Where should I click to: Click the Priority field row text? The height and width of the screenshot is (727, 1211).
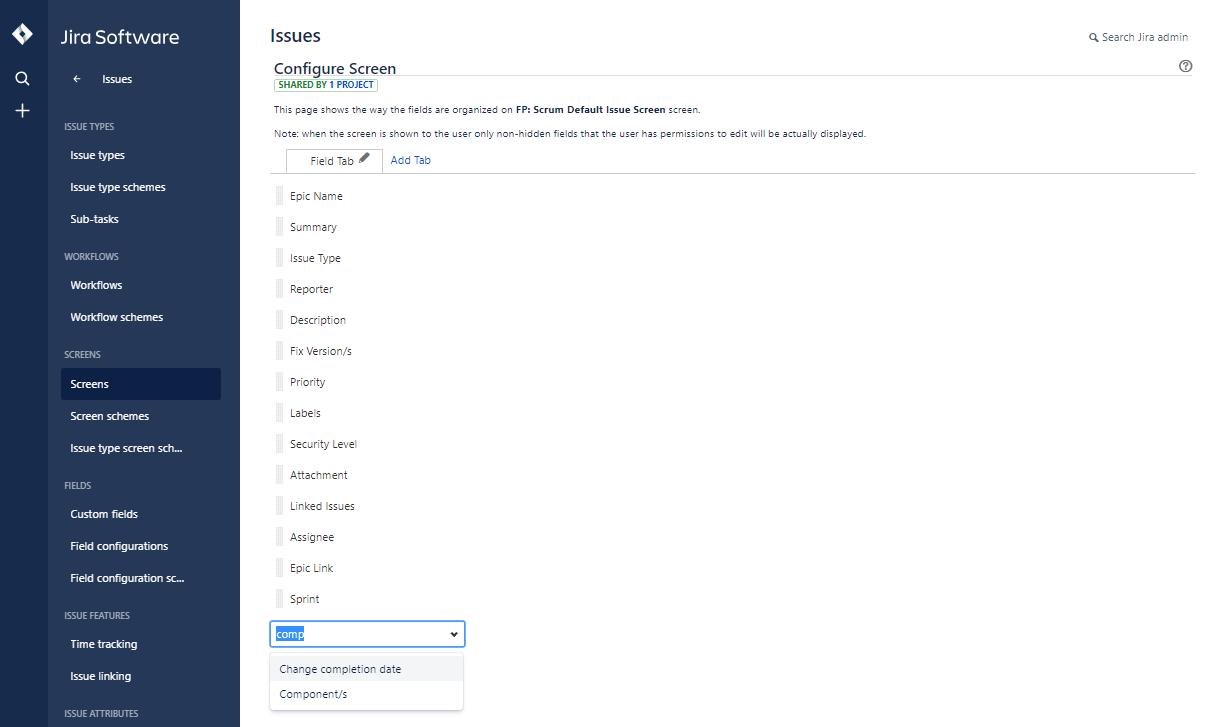point(307,382)
